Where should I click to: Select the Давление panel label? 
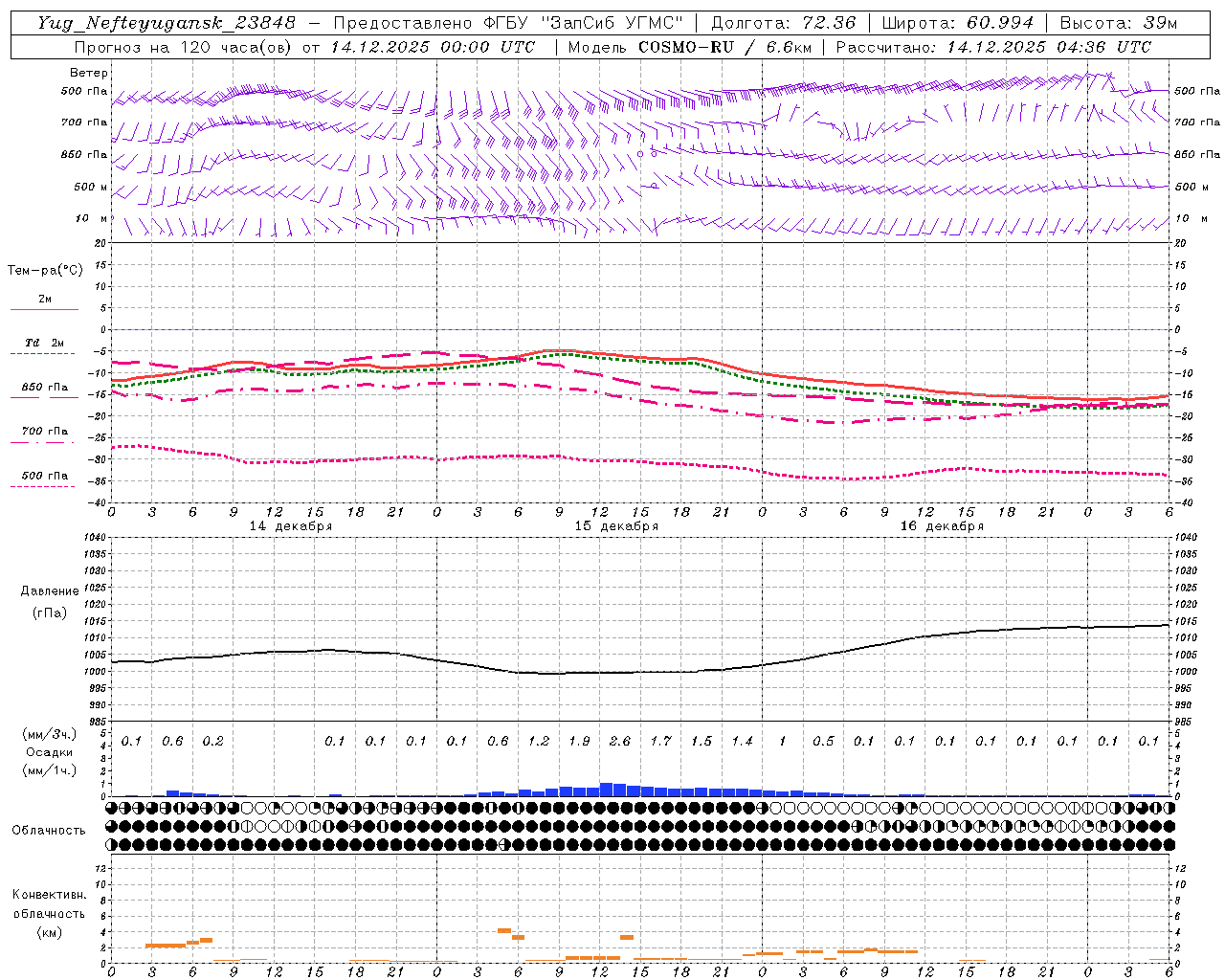(x=50, y=591)
